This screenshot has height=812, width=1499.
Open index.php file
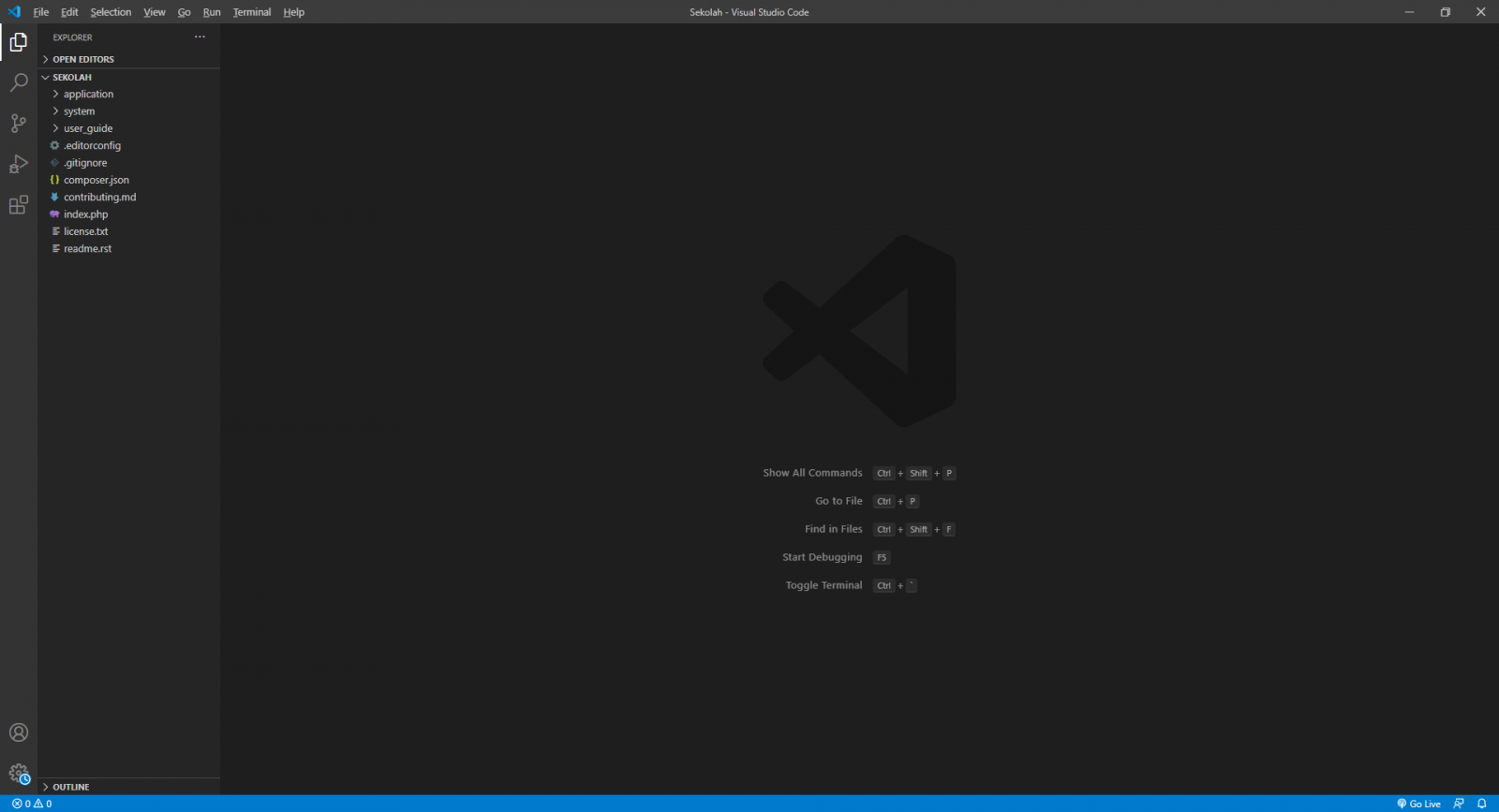[85, 214]
